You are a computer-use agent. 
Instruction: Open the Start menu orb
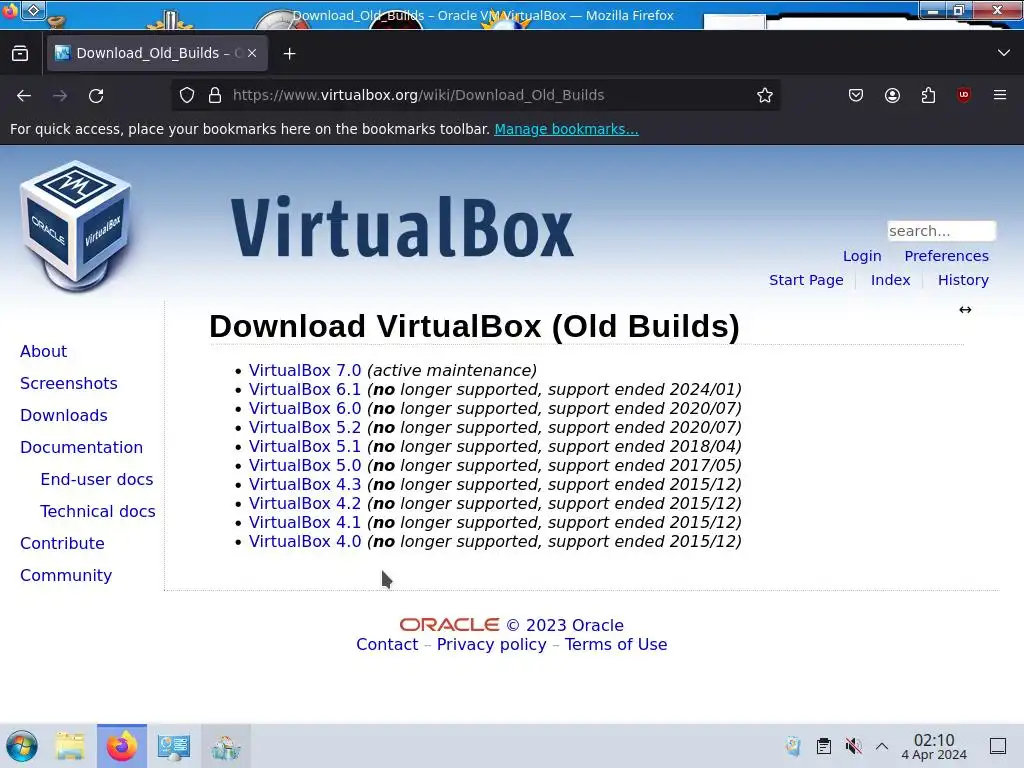22,746
